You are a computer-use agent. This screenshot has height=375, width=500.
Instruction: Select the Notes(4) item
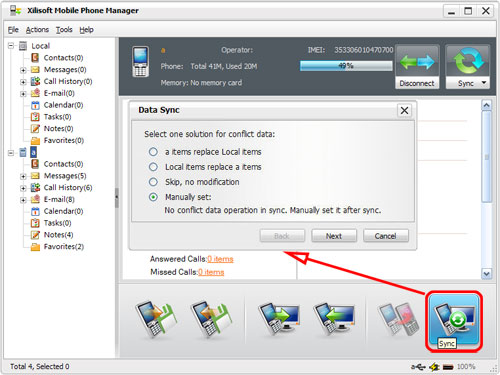click(x=58, y=235)
